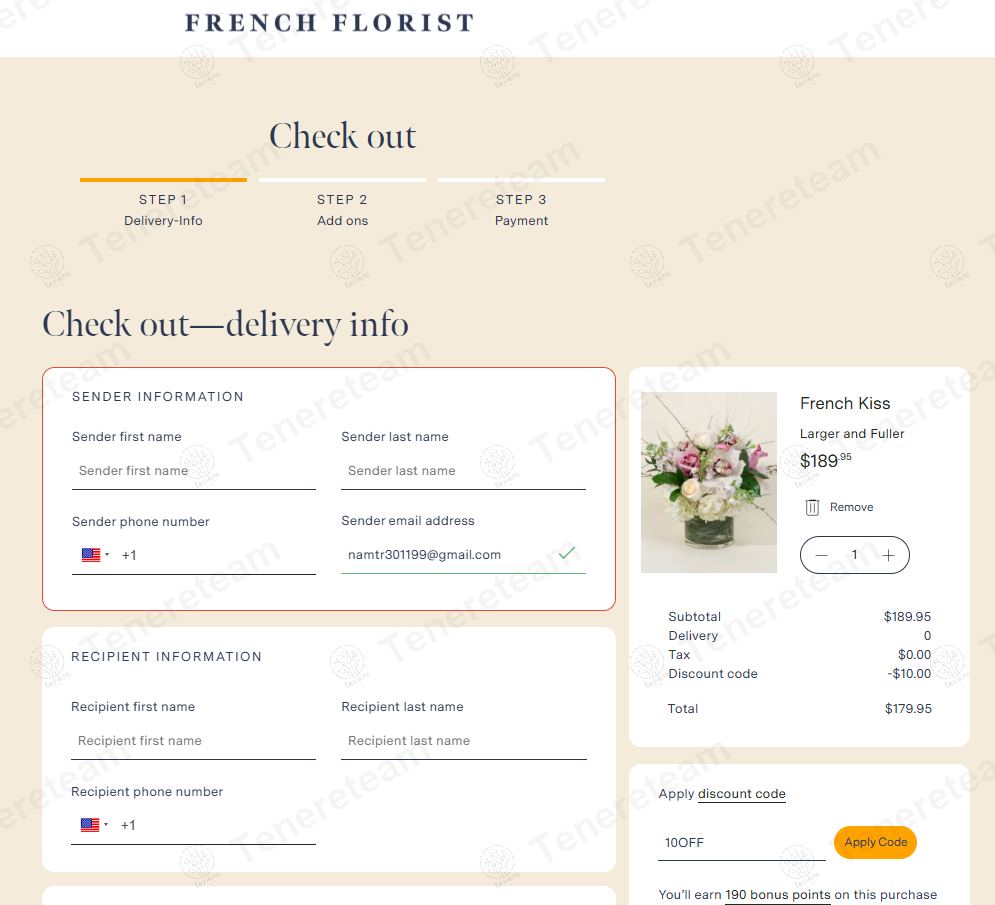This screenshot has height=905, width=995.
Task: Open recipient phone country flag dropdown
Action: 94,825
